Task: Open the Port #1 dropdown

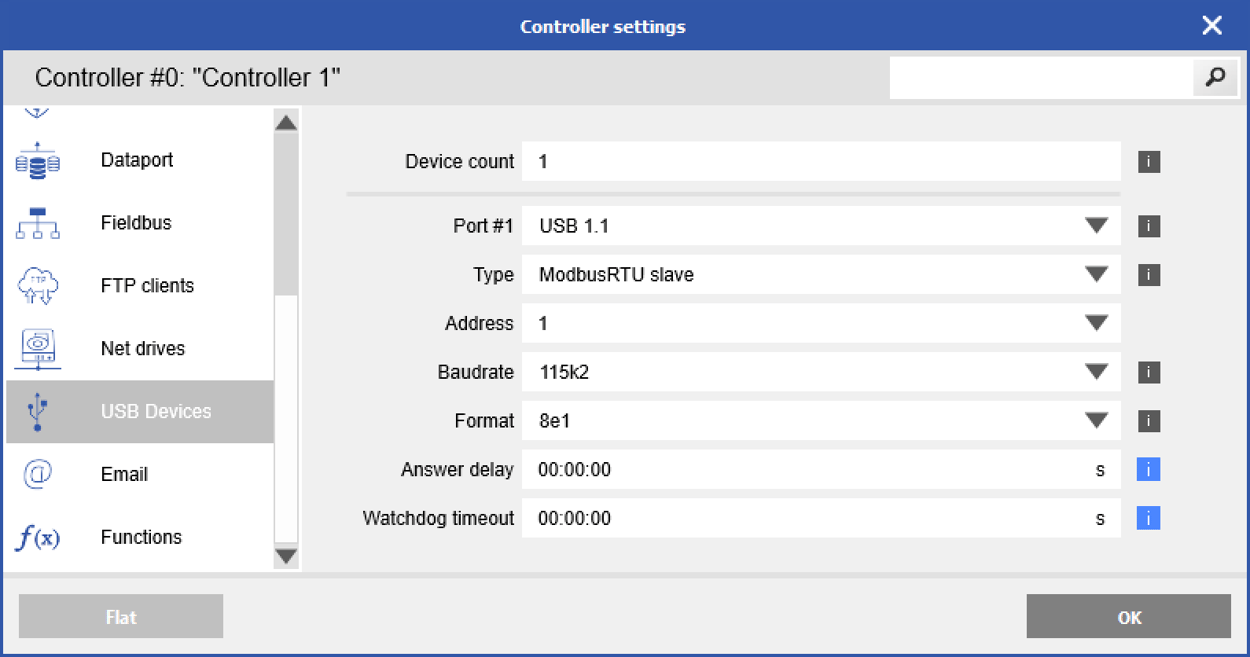Action: pos(1097,226)
